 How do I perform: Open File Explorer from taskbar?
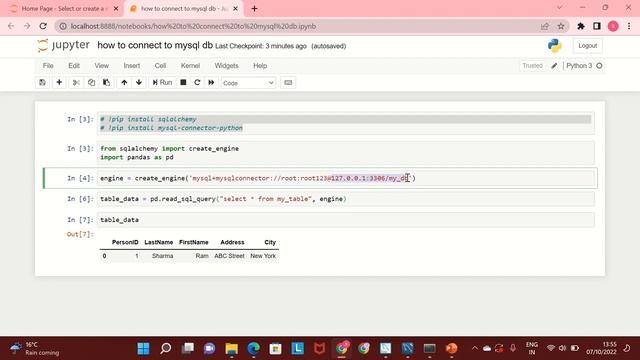pyautogui.click(x=231, y=348)
